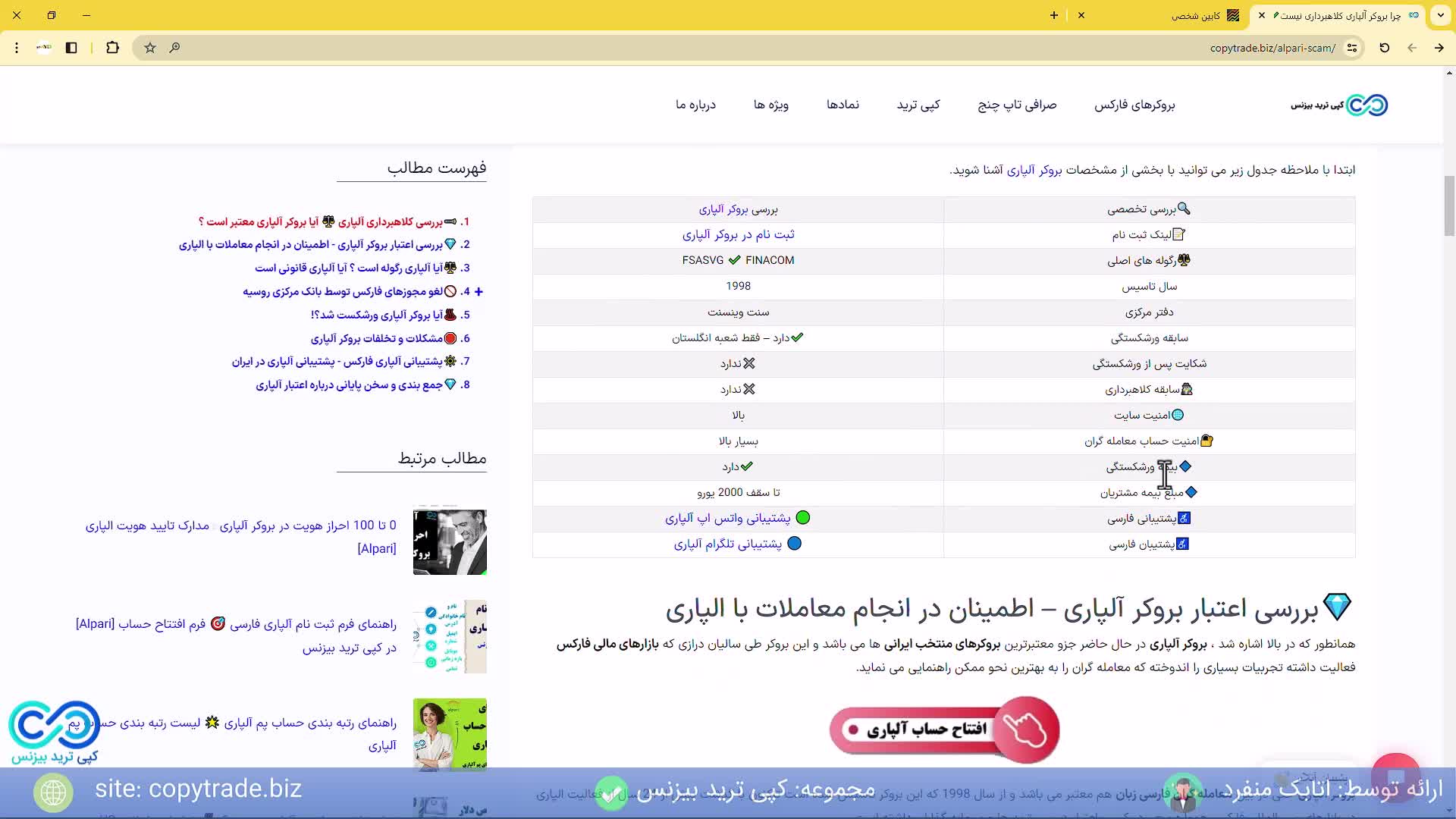
Task: Open the بروکرهای فارکس navigation menu
Action: (x=1134, y=105)
